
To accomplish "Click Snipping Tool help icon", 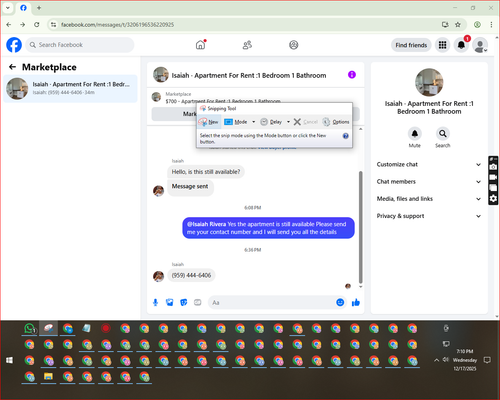I will pyautogui.click(x=346, y=136).
